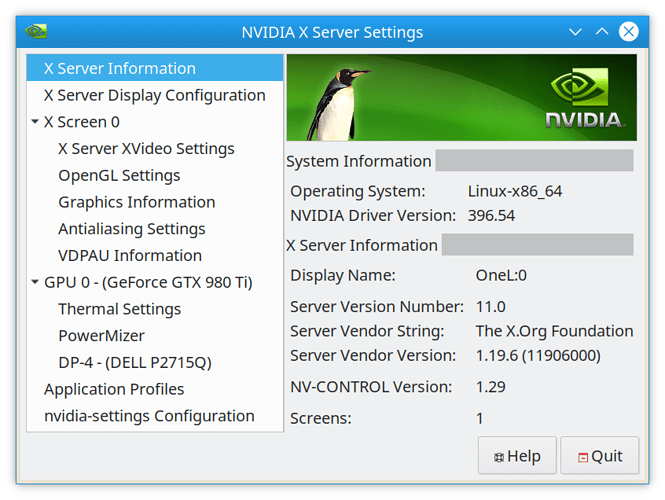The width and height of the screenshot is (665, 500).
Task: Click the window title NVIDIA X Server Settings
Action: 332,32
